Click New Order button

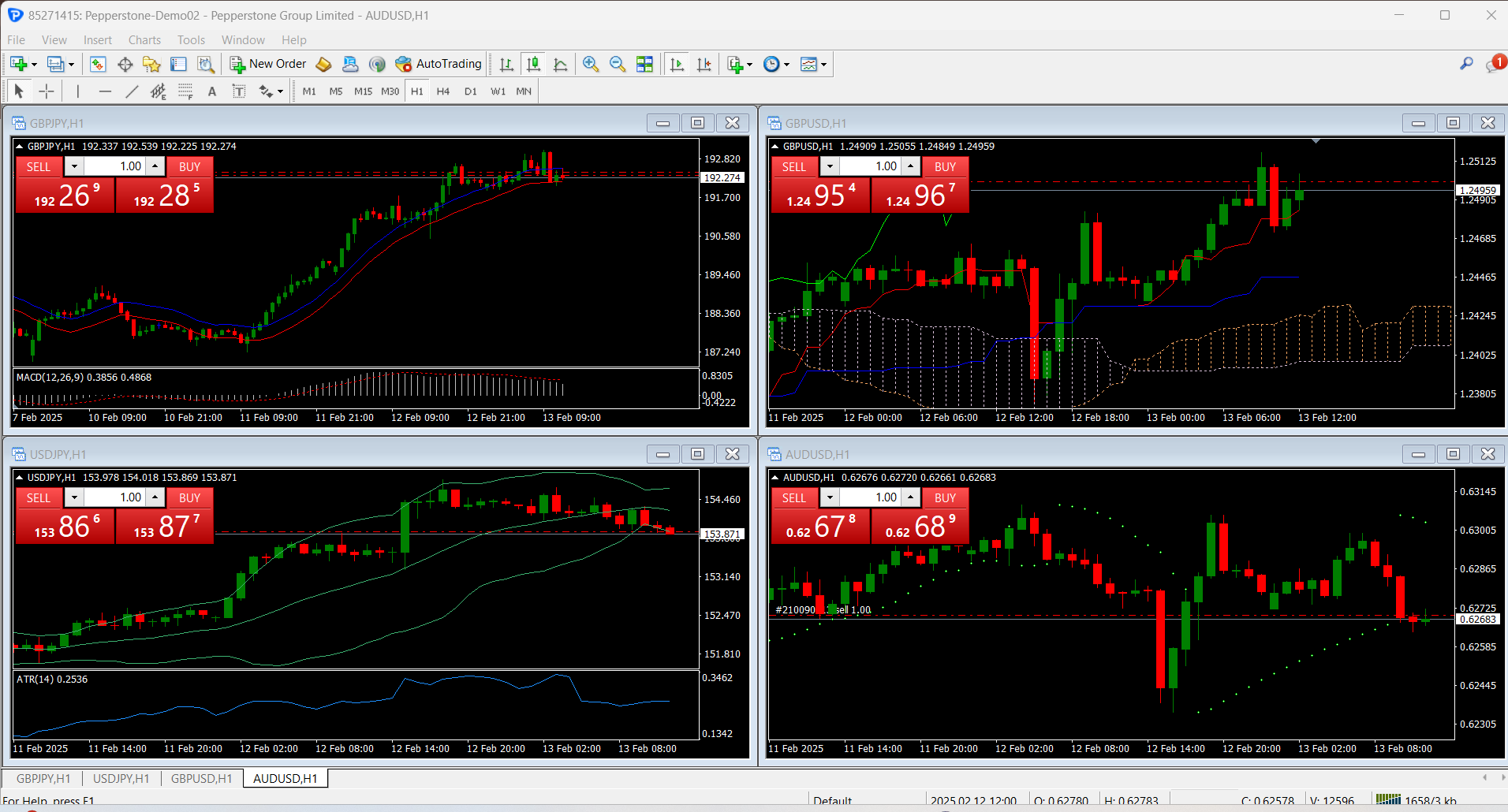(267, 64)
